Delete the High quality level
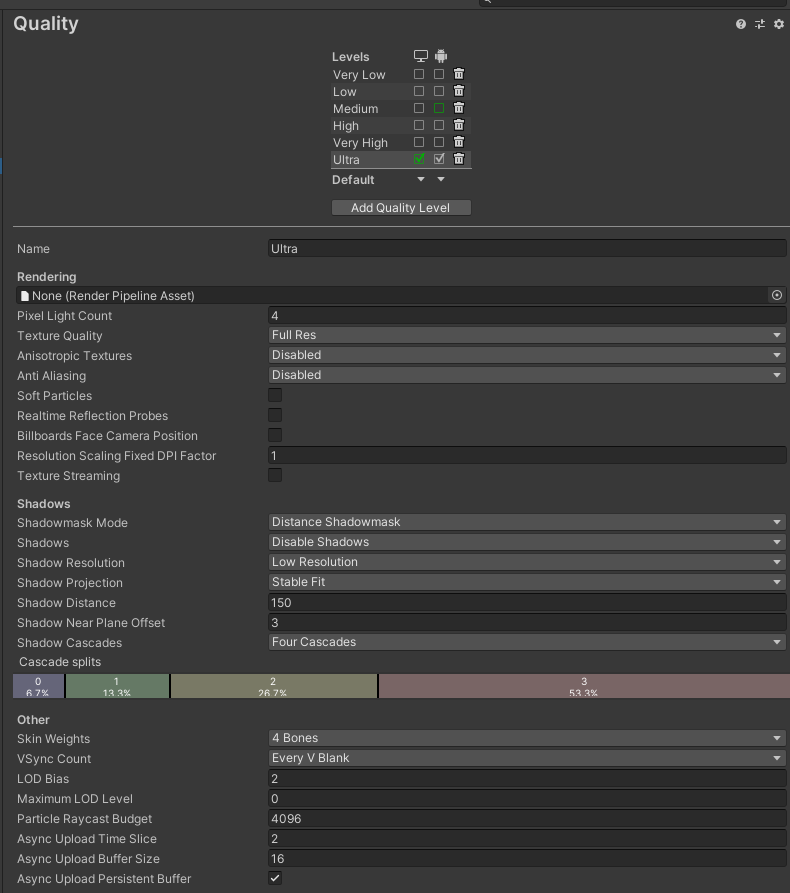Screen dimensions: 790x893 (x=459, y=125)
